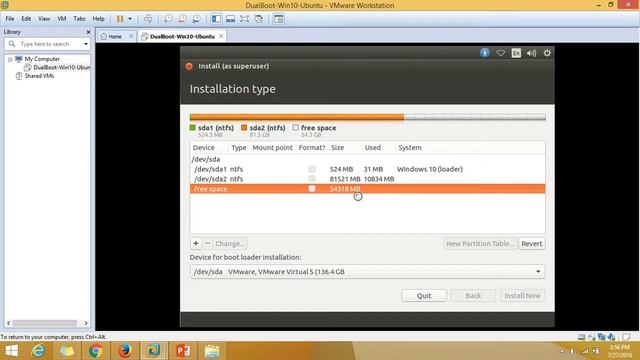Open the Tabs menu
This screenshot has width=640, height=360.
[x=79, y=19]
